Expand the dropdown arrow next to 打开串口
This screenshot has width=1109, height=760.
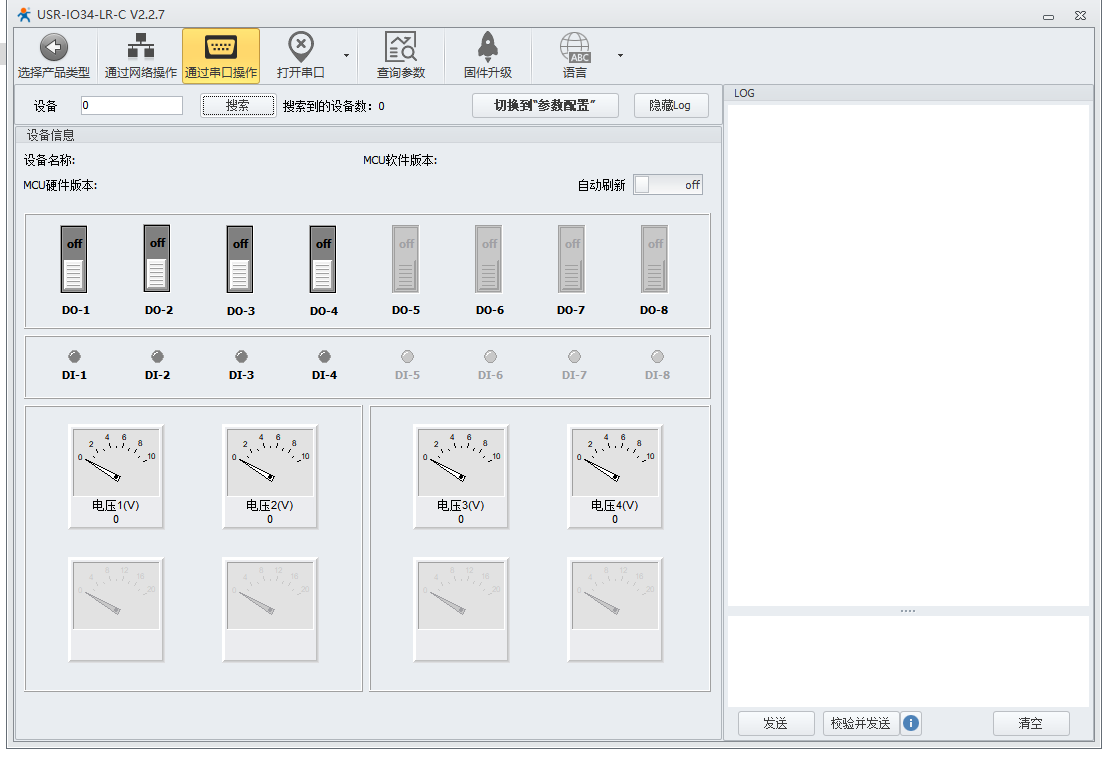[x=346, y=56]
